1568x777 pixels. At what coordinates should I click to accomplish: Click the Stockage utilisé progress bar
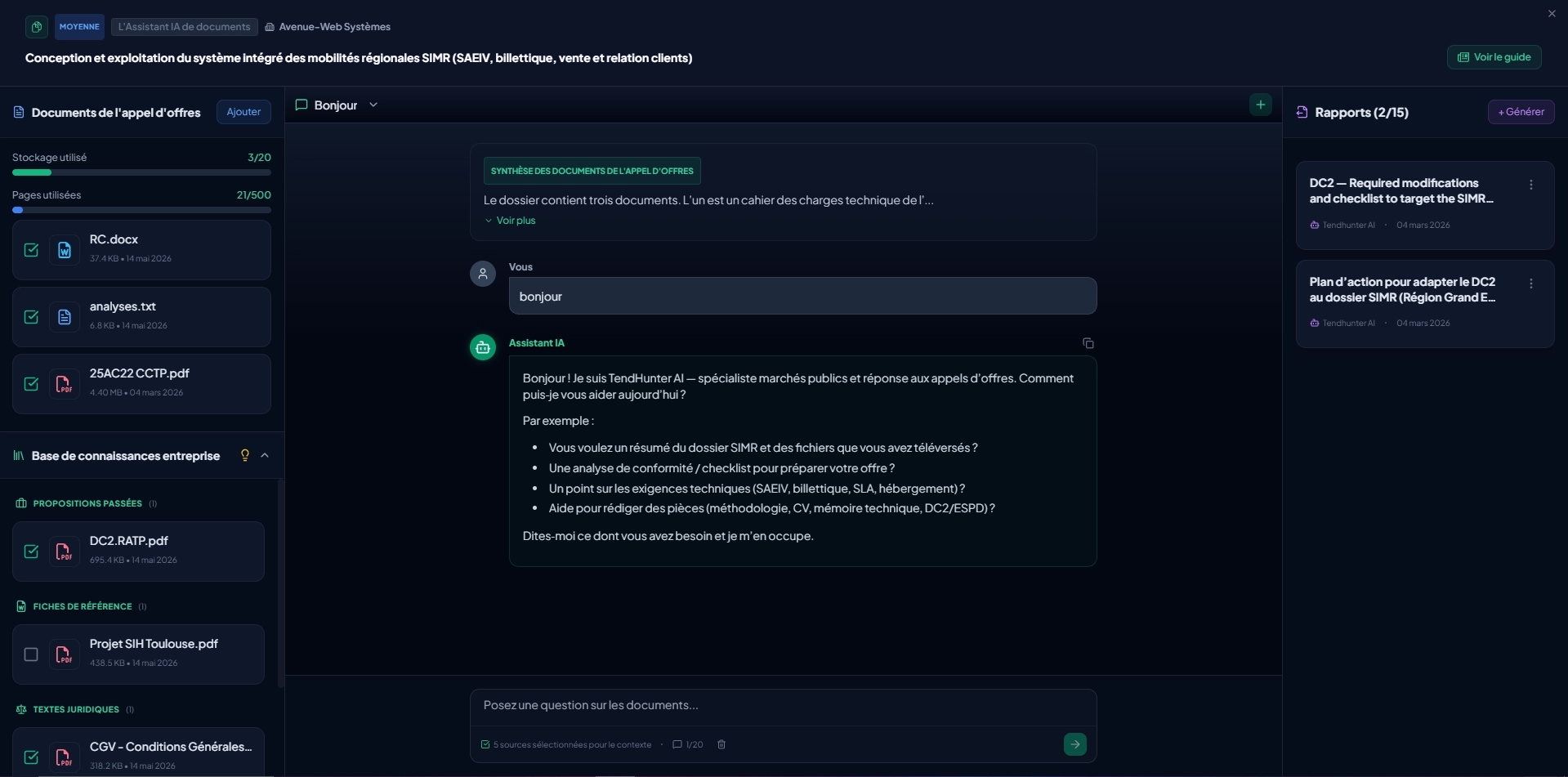pyautogui.click(x=141, y=172)
